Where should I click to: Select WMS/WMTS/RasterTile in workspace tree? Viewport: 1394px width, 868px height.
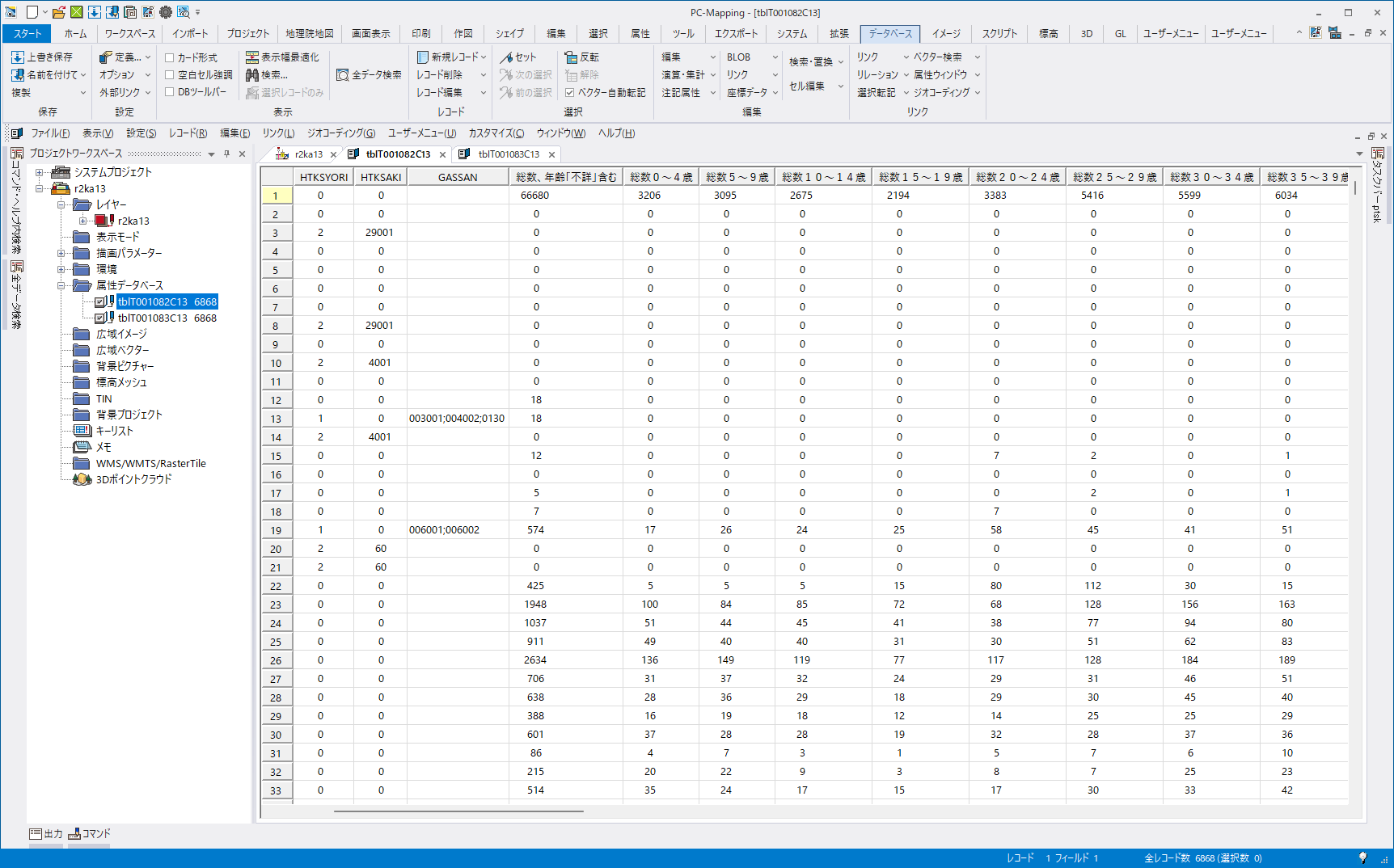click(150, 463)
